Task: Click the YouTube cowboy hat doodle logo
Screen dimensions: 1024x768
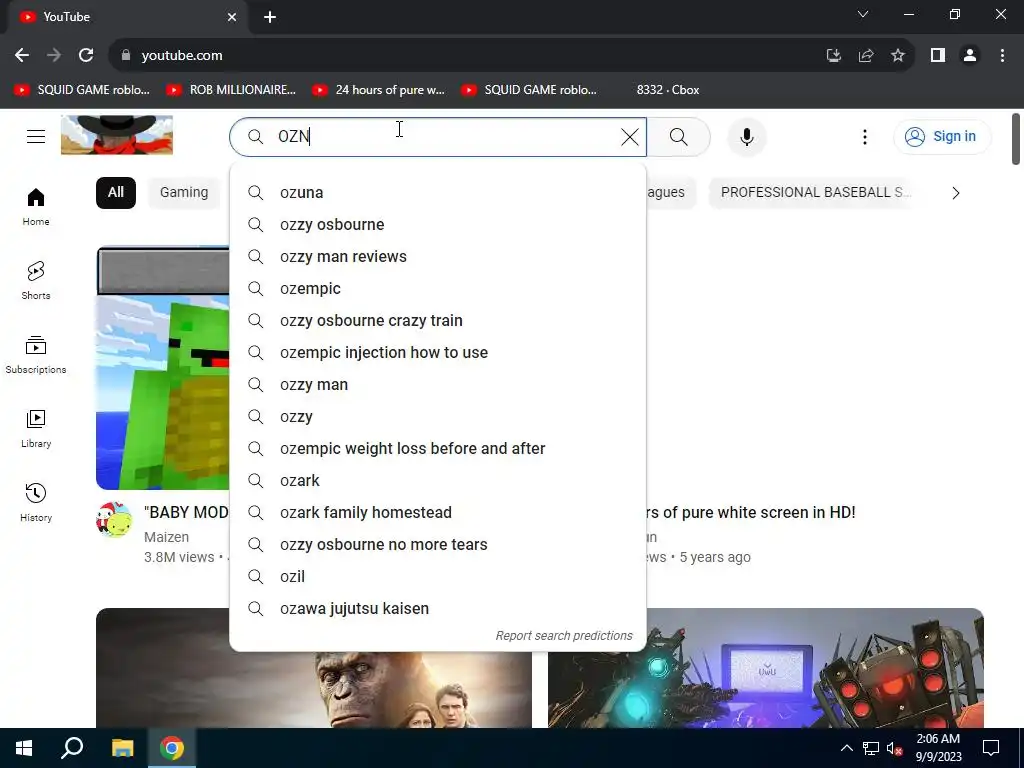Action: [117, 135]
